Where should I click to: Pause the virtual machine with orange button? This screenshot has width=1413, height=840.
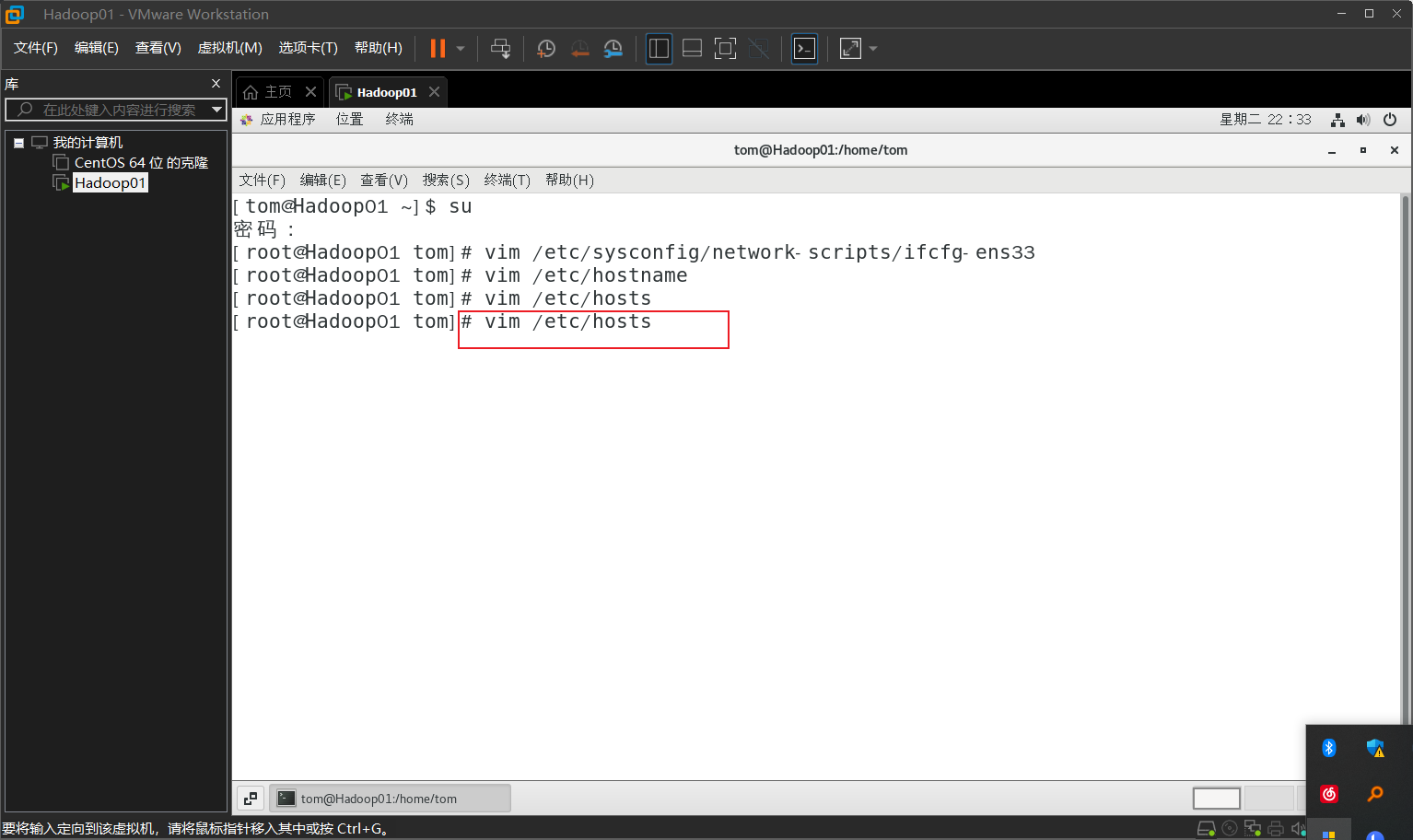(x=438, y=48)
